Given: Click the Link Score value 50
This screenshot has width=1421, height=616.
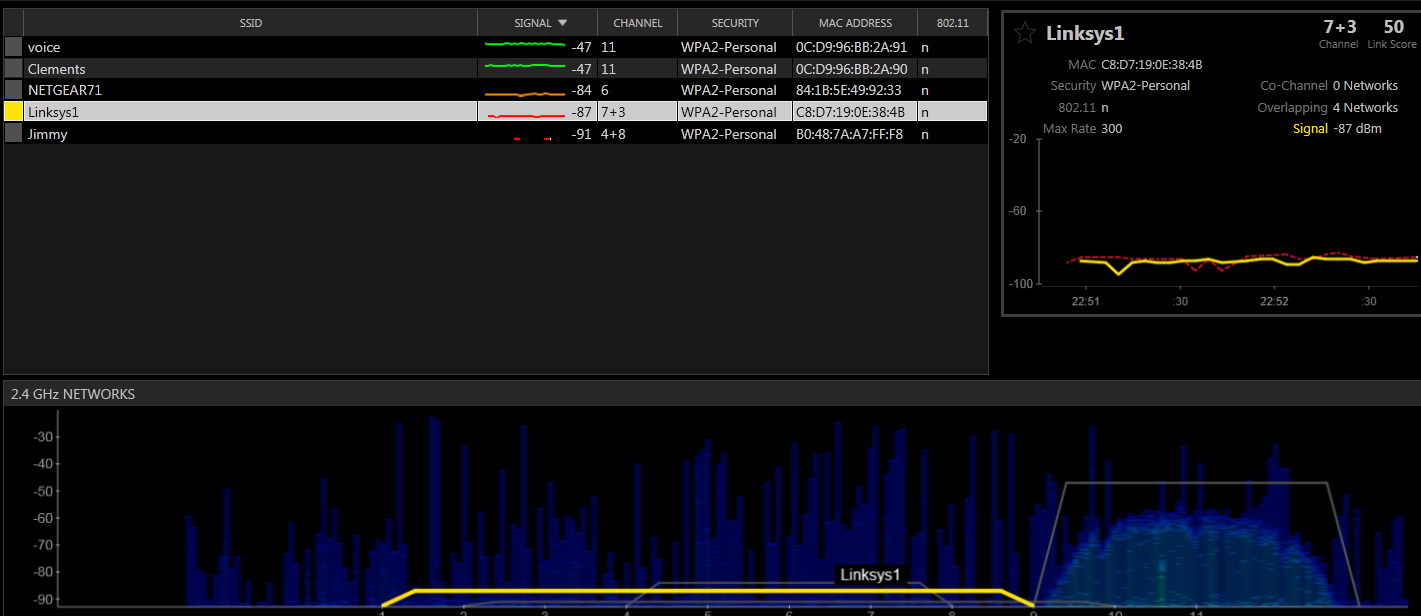Looking at the screenshot, I should click(x=1393, y=27).
